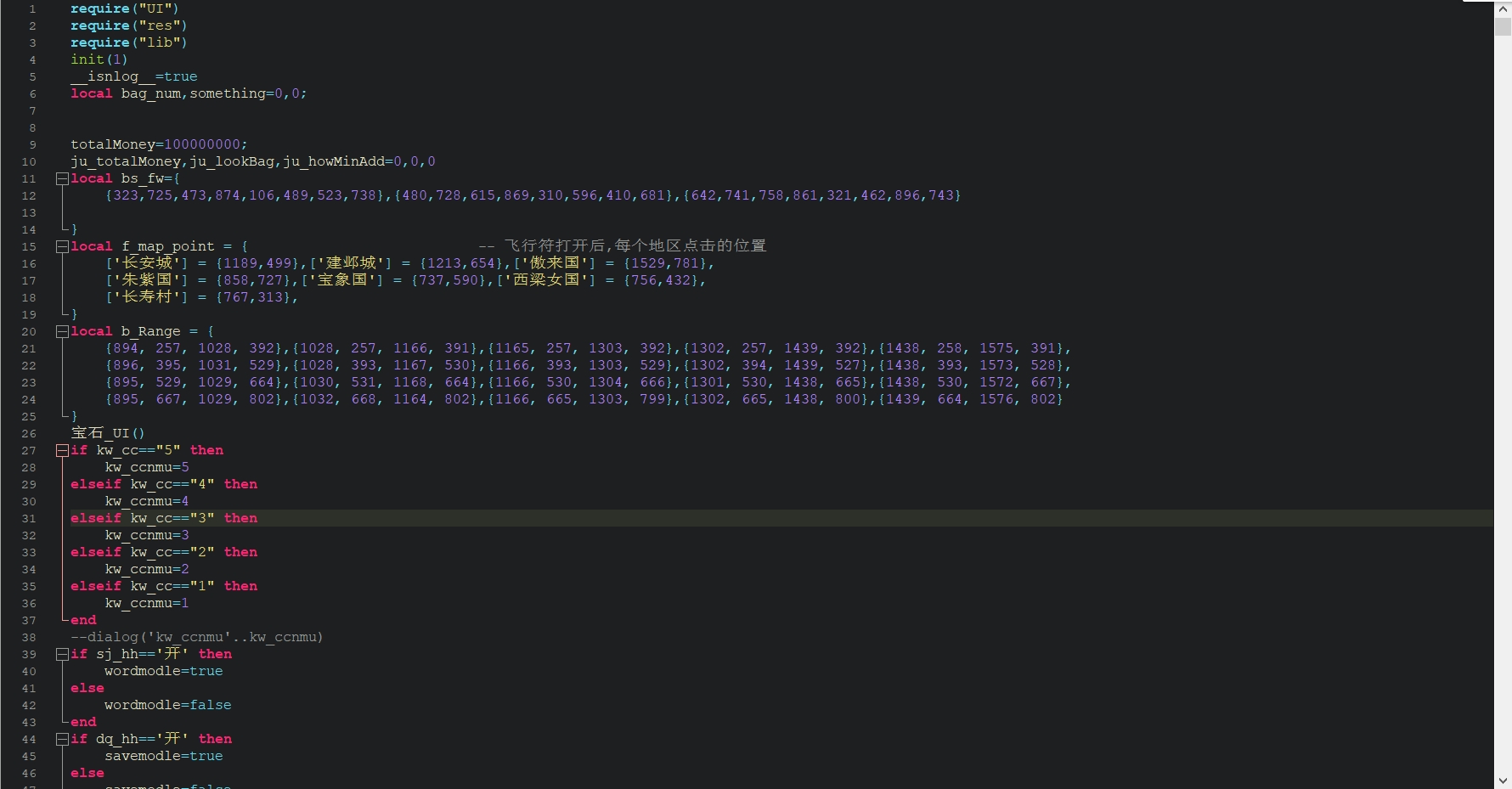
Task: Click the {894, 257, 1028, 392} range
Action: coord(194,348)
